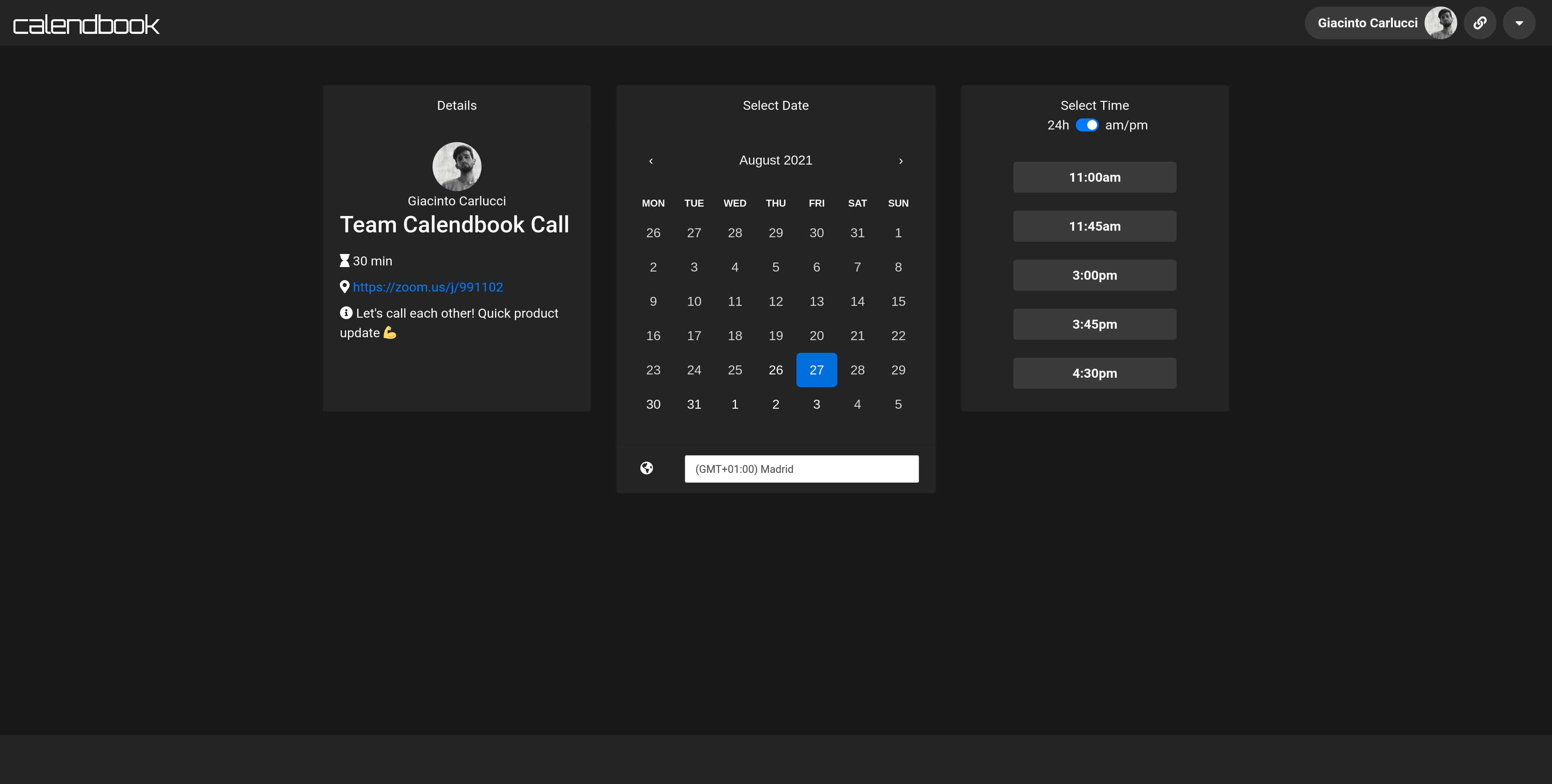Toggle the 24h / am/pm switch
This screenshot has width=1552, height=784.
click(1087, 125)
